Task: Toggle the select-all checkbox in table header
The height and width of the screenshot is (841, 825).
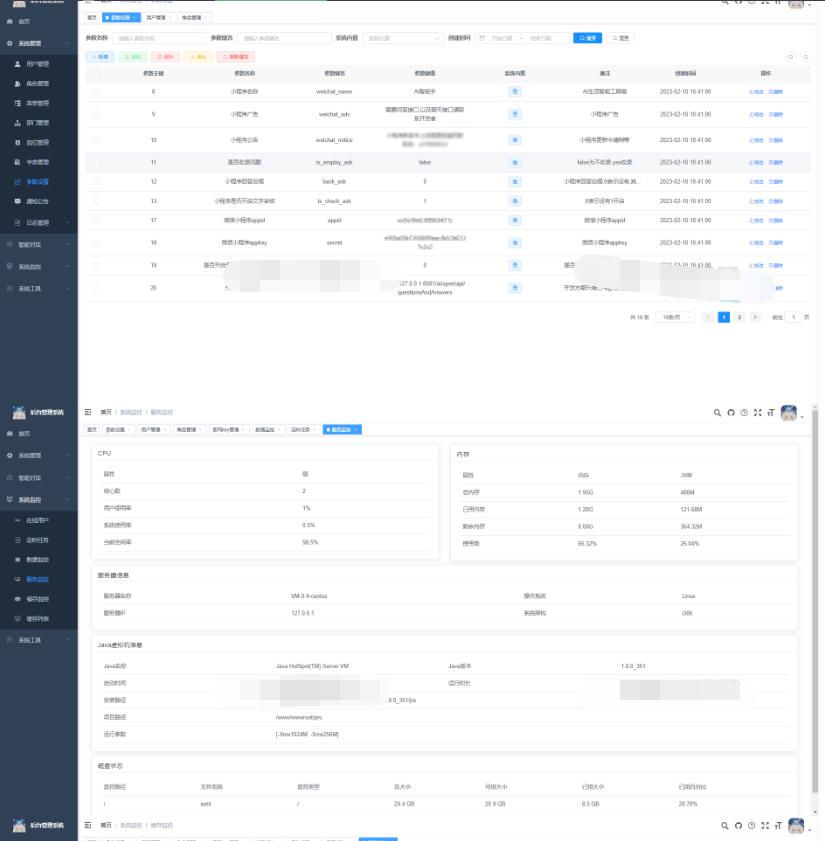Action: click(x=96, y=74)
